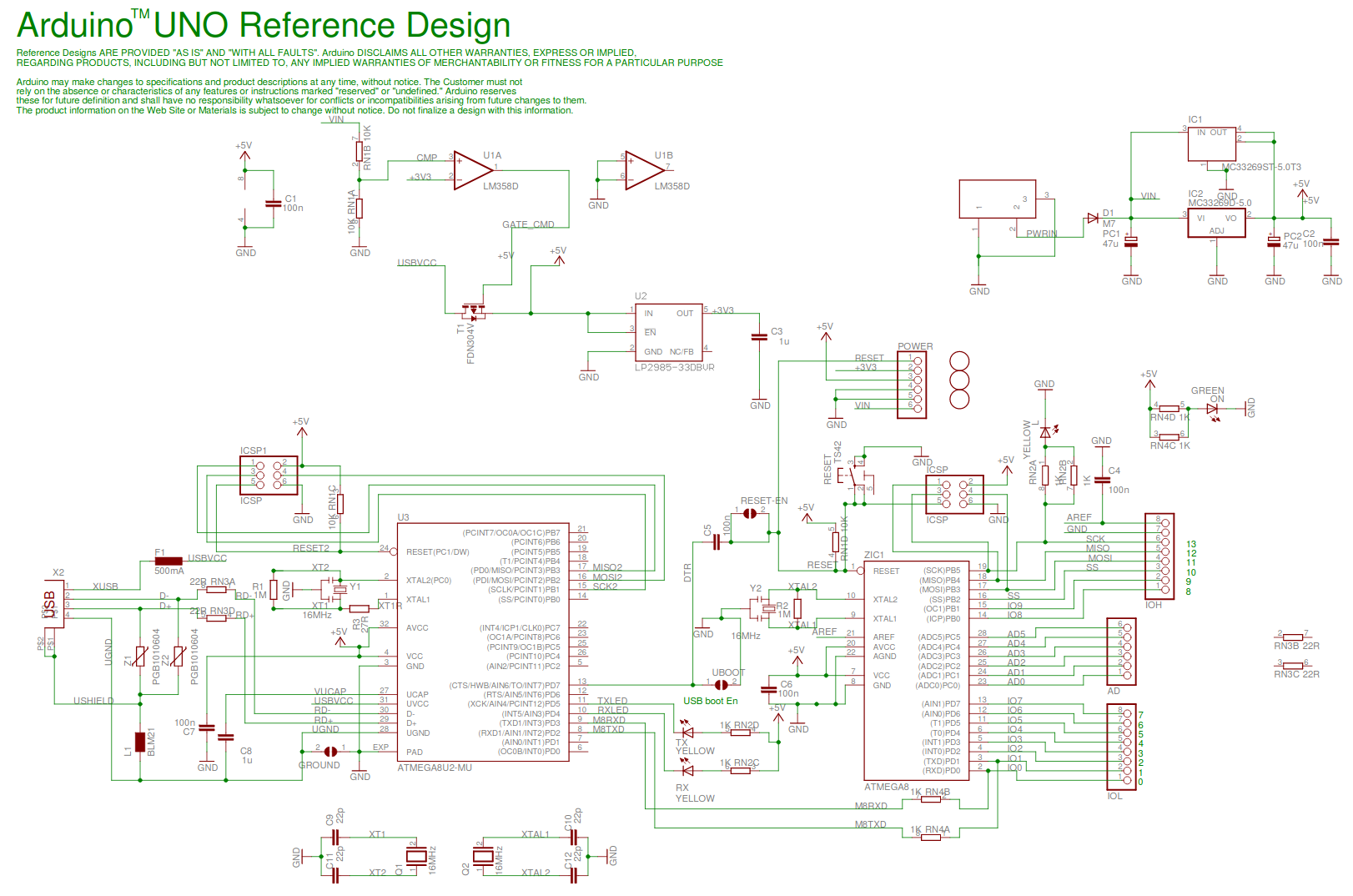Click the RN4B 1K resistor symbol

click(931, 799)
